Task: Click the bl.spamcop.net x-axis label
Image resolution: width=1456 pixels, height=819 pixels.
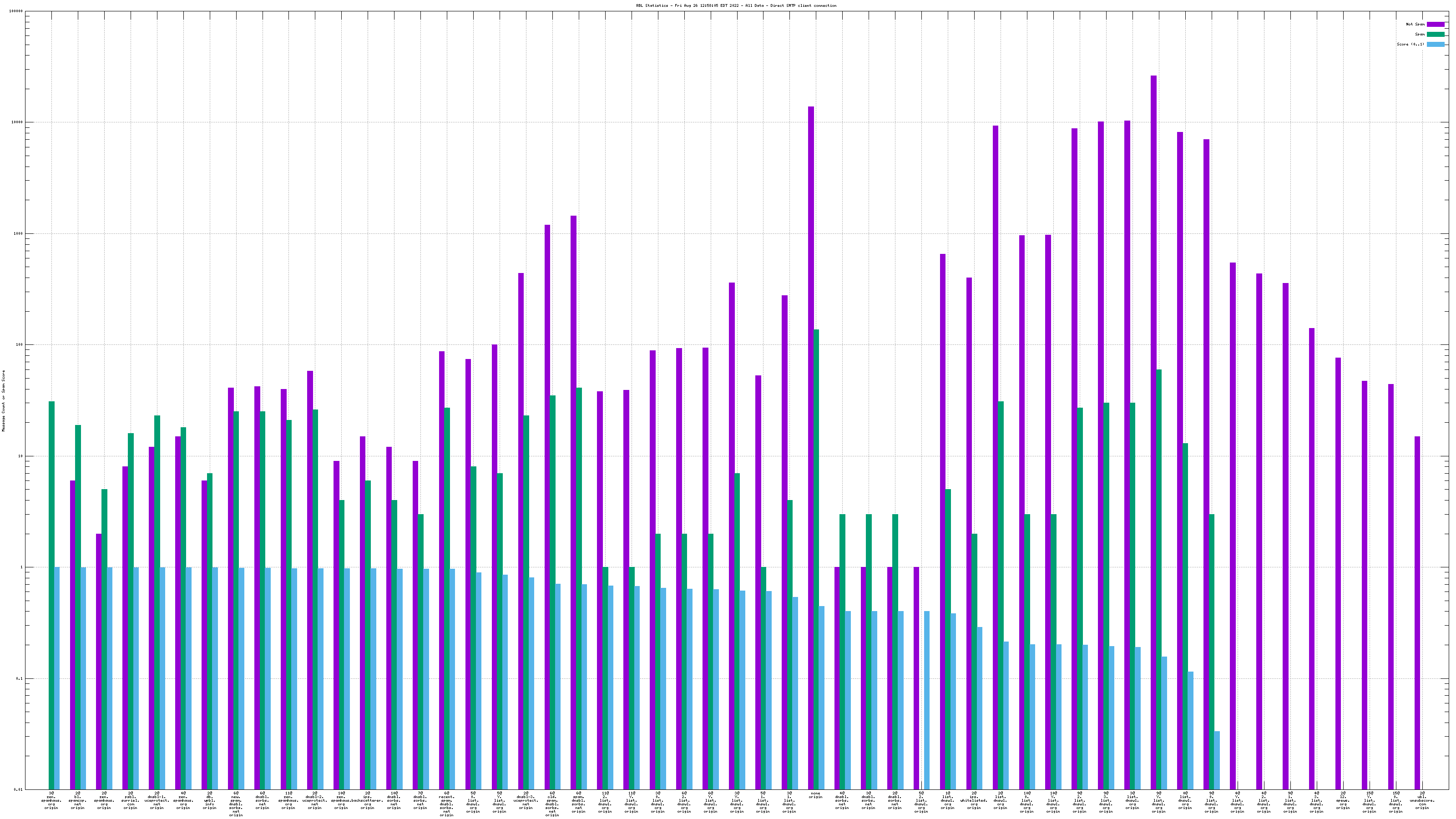Action: point(77,800)
